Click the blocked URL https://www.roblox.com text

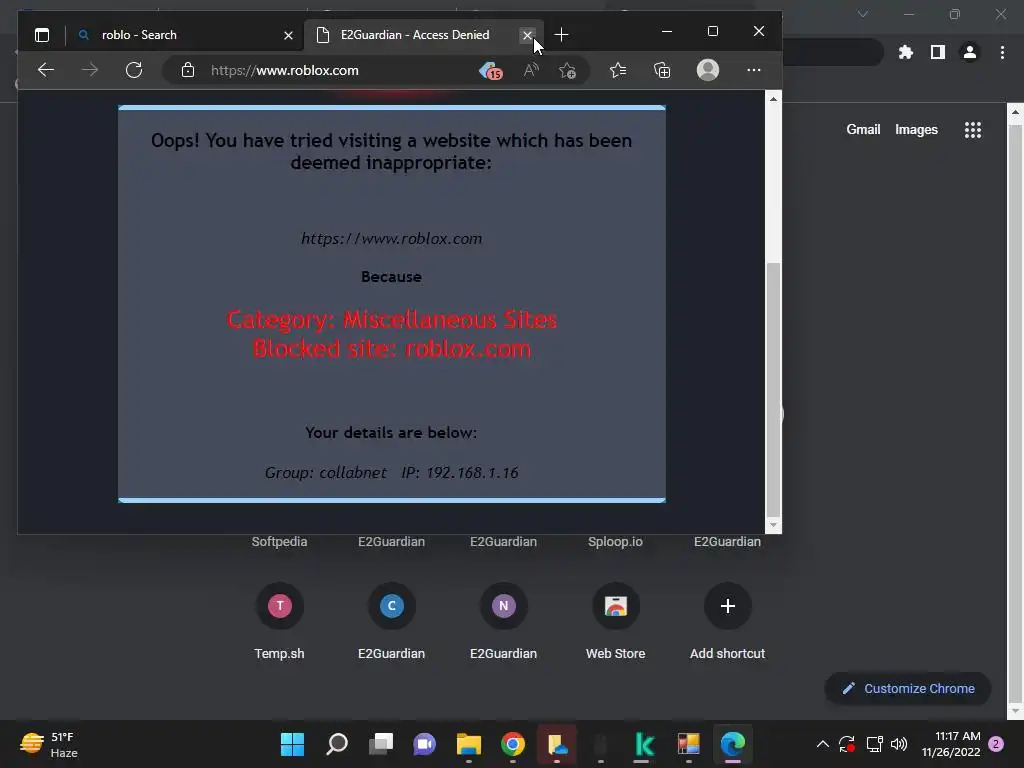(391, 239)
